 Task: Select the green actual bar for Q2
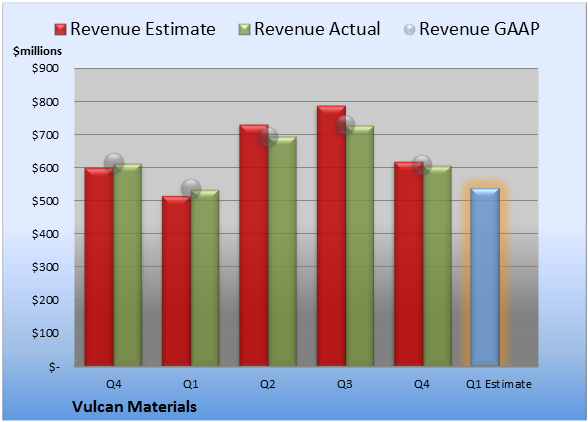pyautogui.click(x=282, y=251)
